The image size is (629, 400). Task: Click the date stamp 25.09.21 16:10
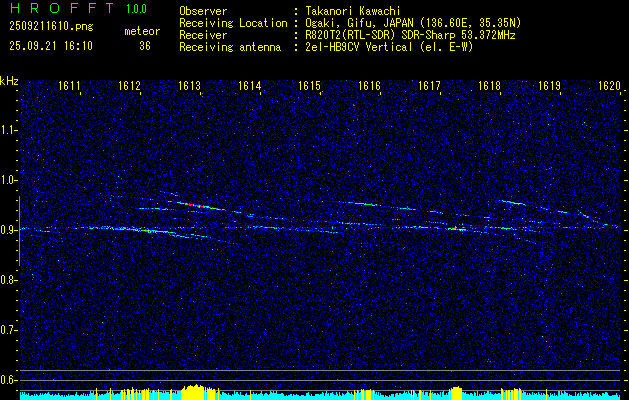[x=51, y=46]
